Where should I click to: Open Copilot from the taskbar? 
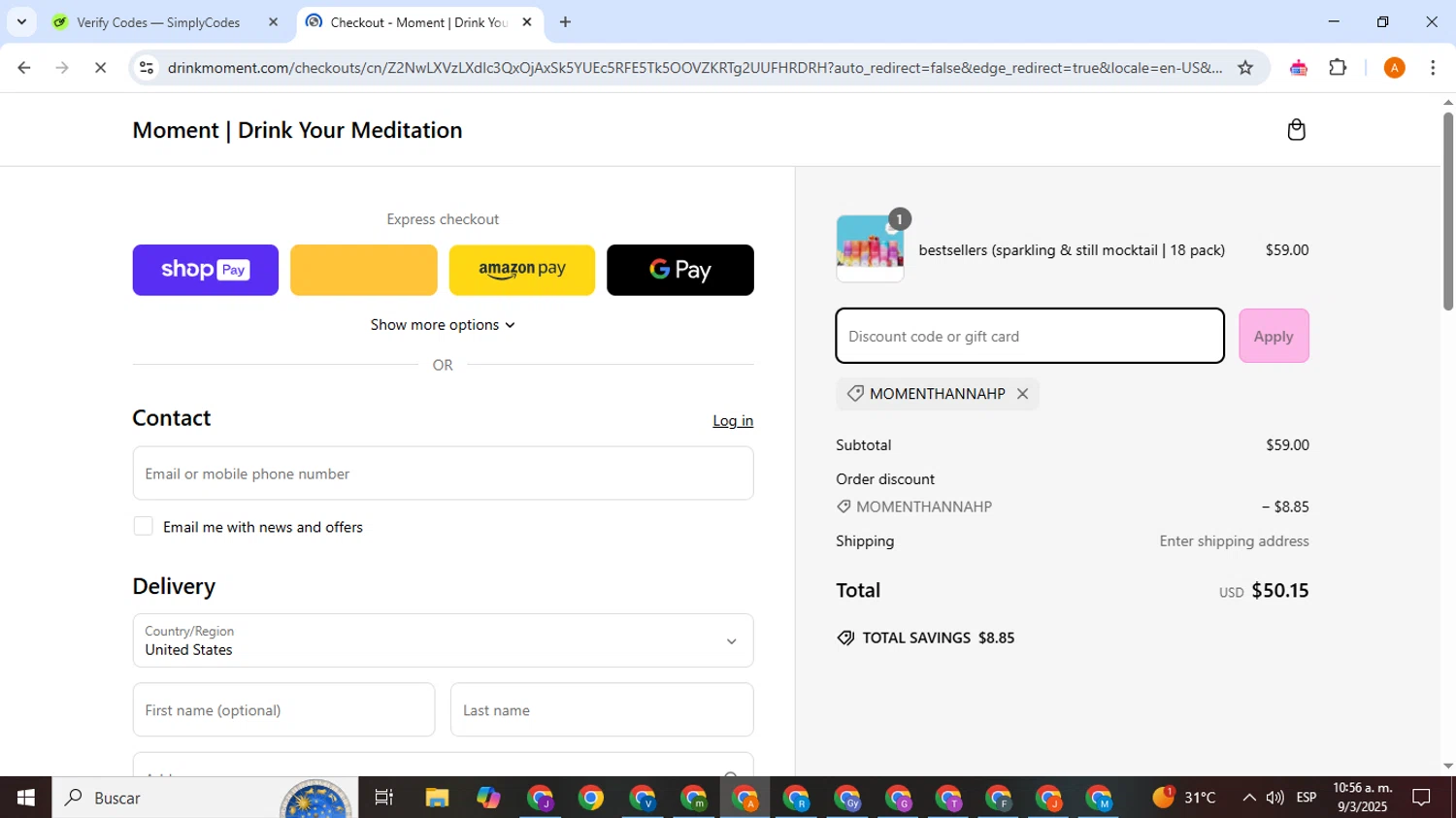tap(488, 798)
